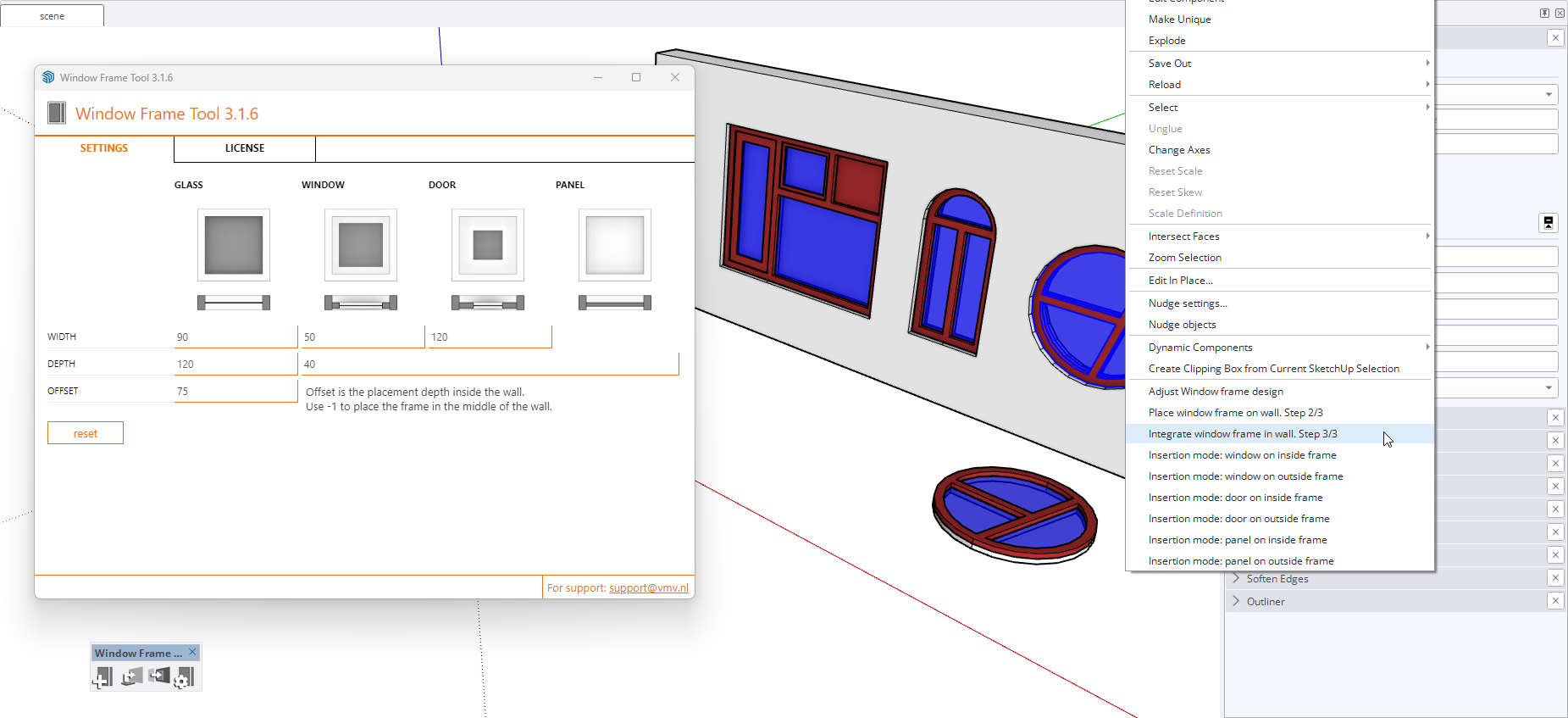
Task: Select the Door frame type thumbnail
Action: tap(488, 245)
